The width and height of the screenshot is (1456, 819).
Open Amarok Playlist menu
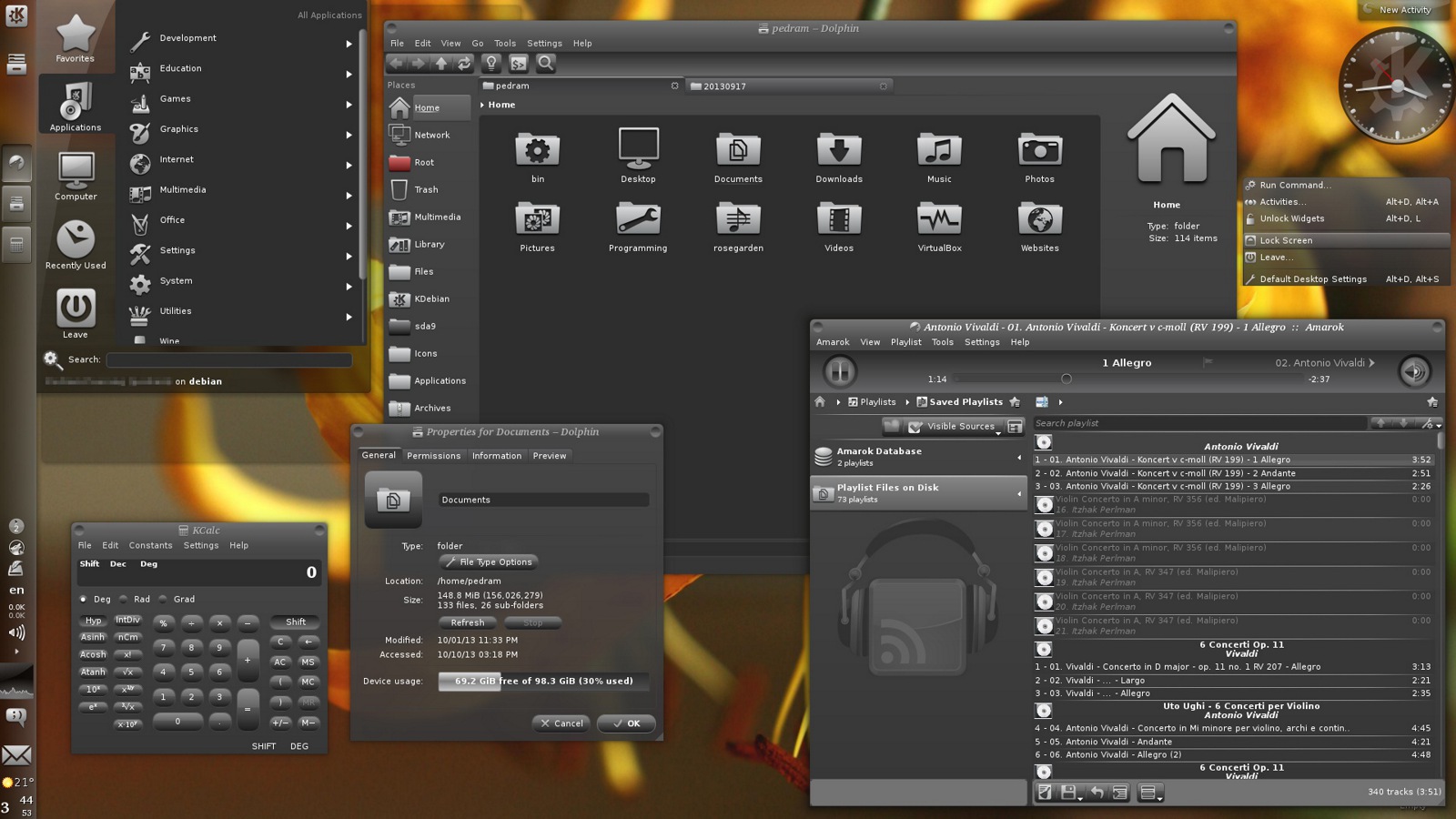(905, 343)
